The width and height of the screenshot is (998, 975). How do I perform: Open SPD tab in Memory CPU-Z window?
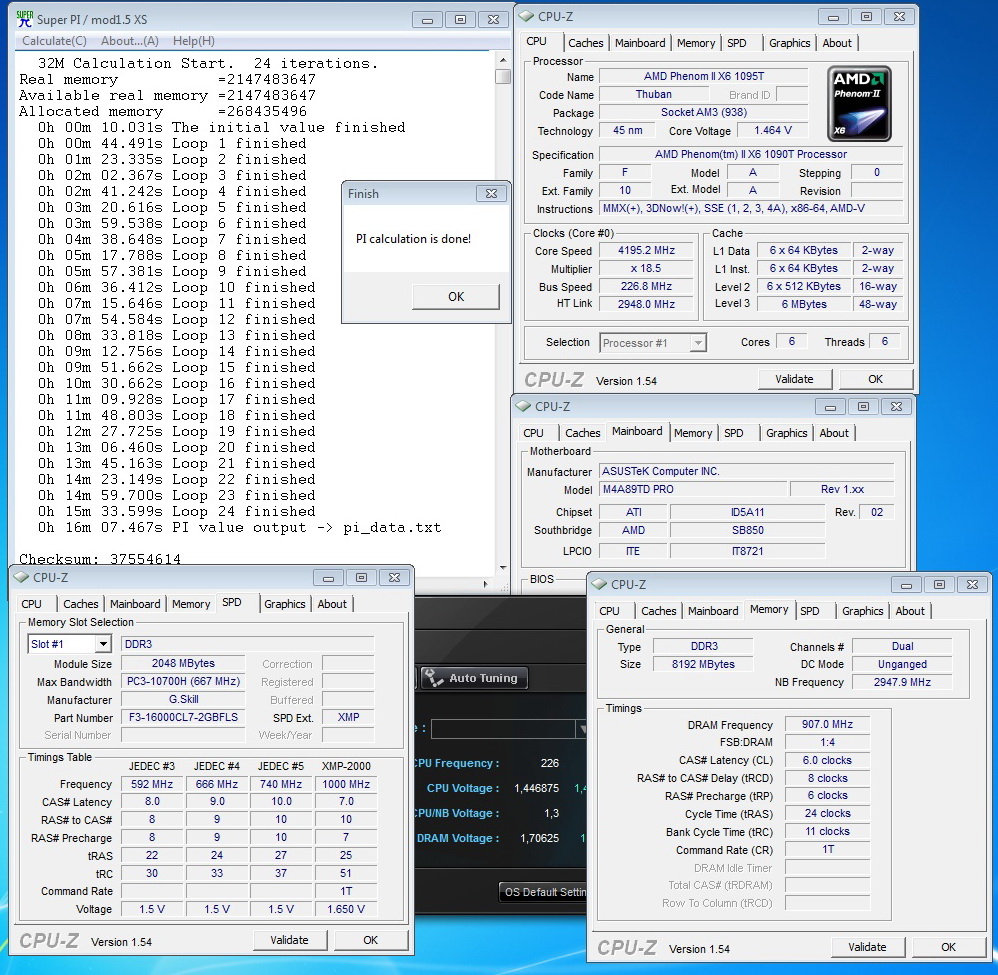810,611
